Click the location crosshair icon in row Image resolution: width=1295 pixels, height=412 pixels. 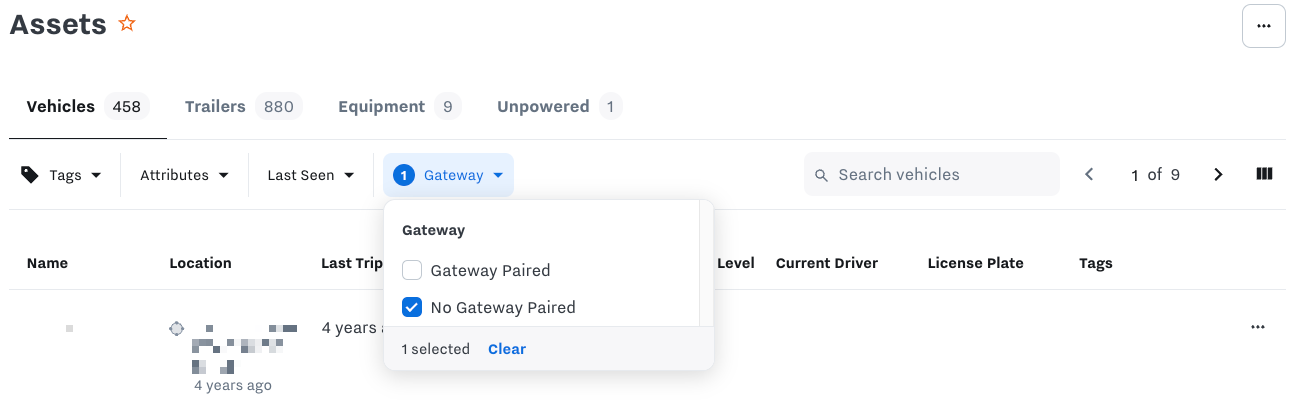177,328
